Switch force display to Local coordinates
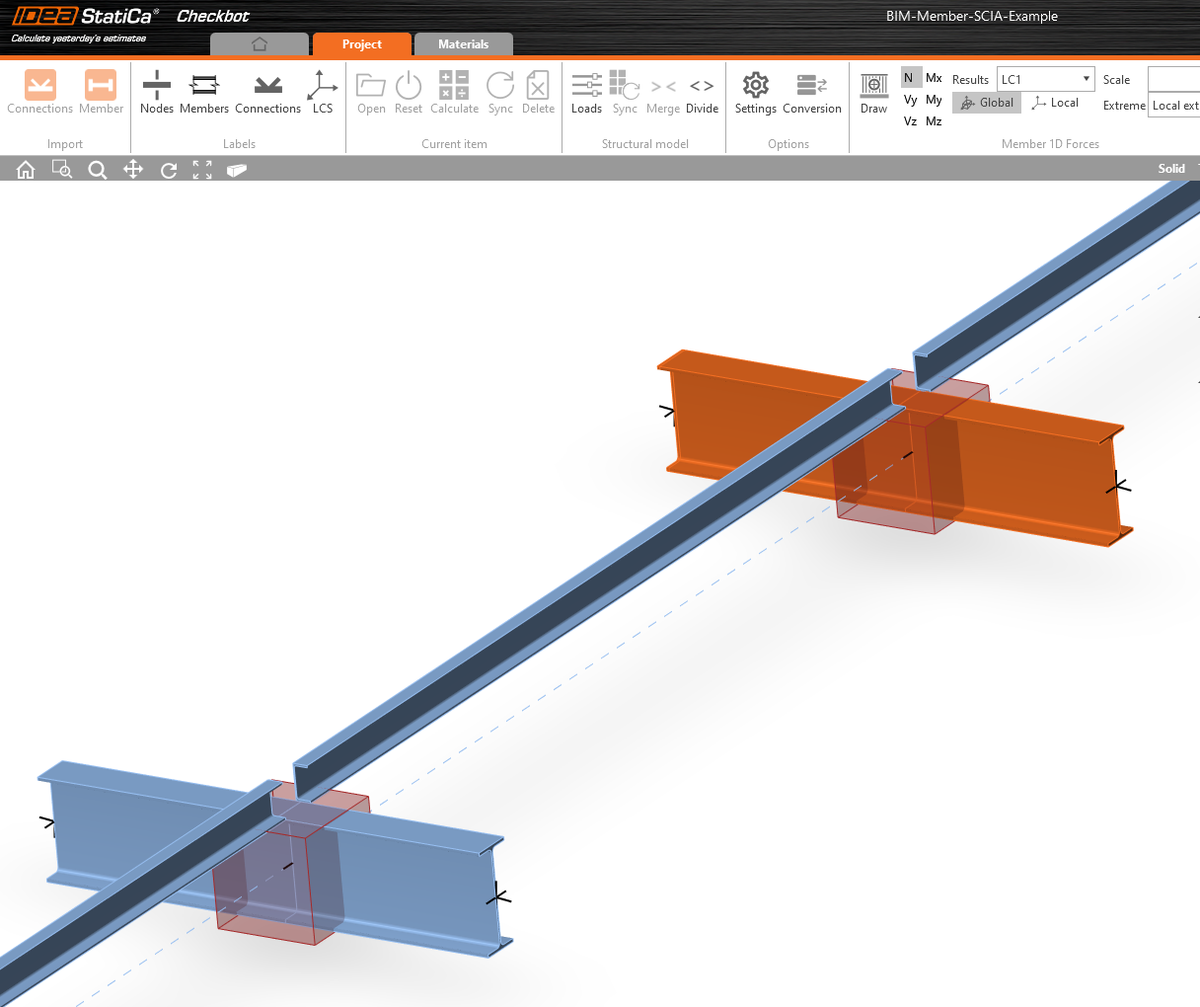 click(1055, 102)
